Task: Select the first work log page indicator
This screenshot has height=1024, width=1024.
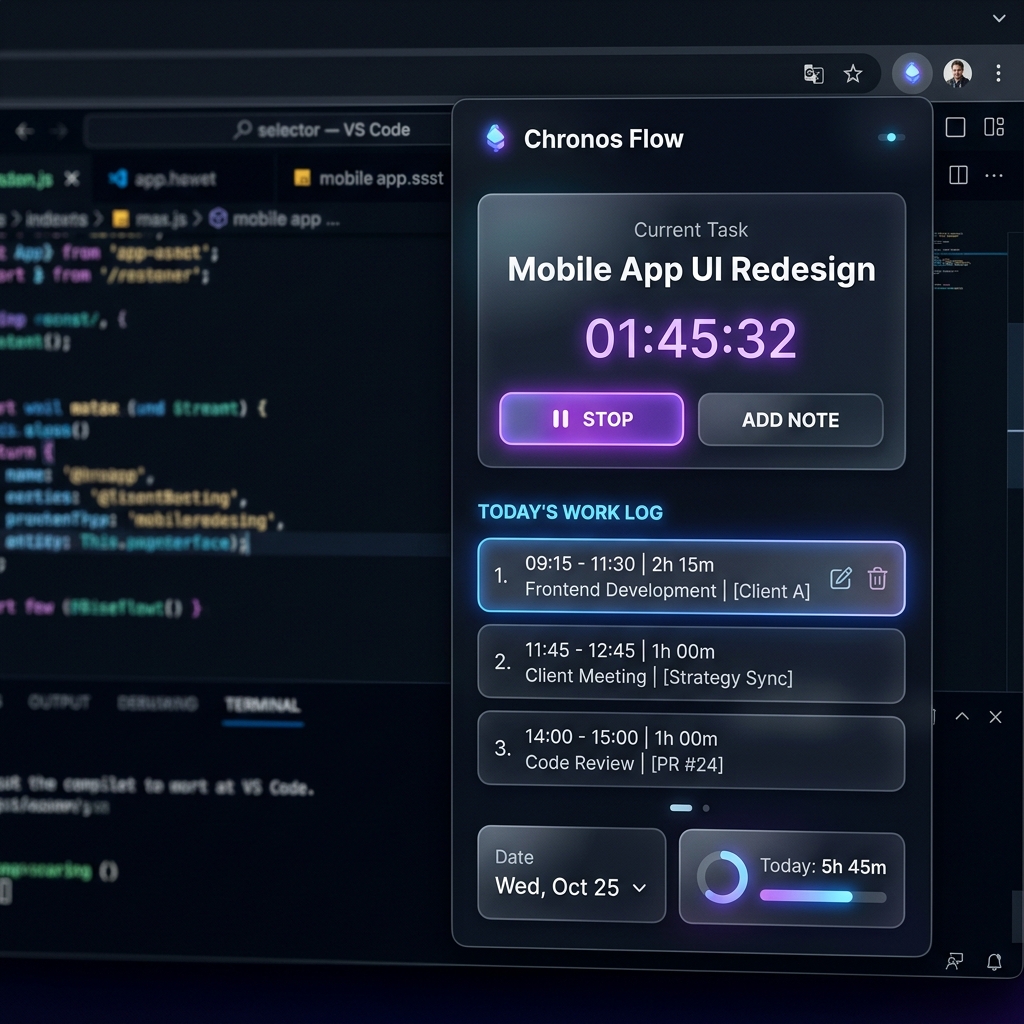Action: pyautogui.click(x=680, y=808)
